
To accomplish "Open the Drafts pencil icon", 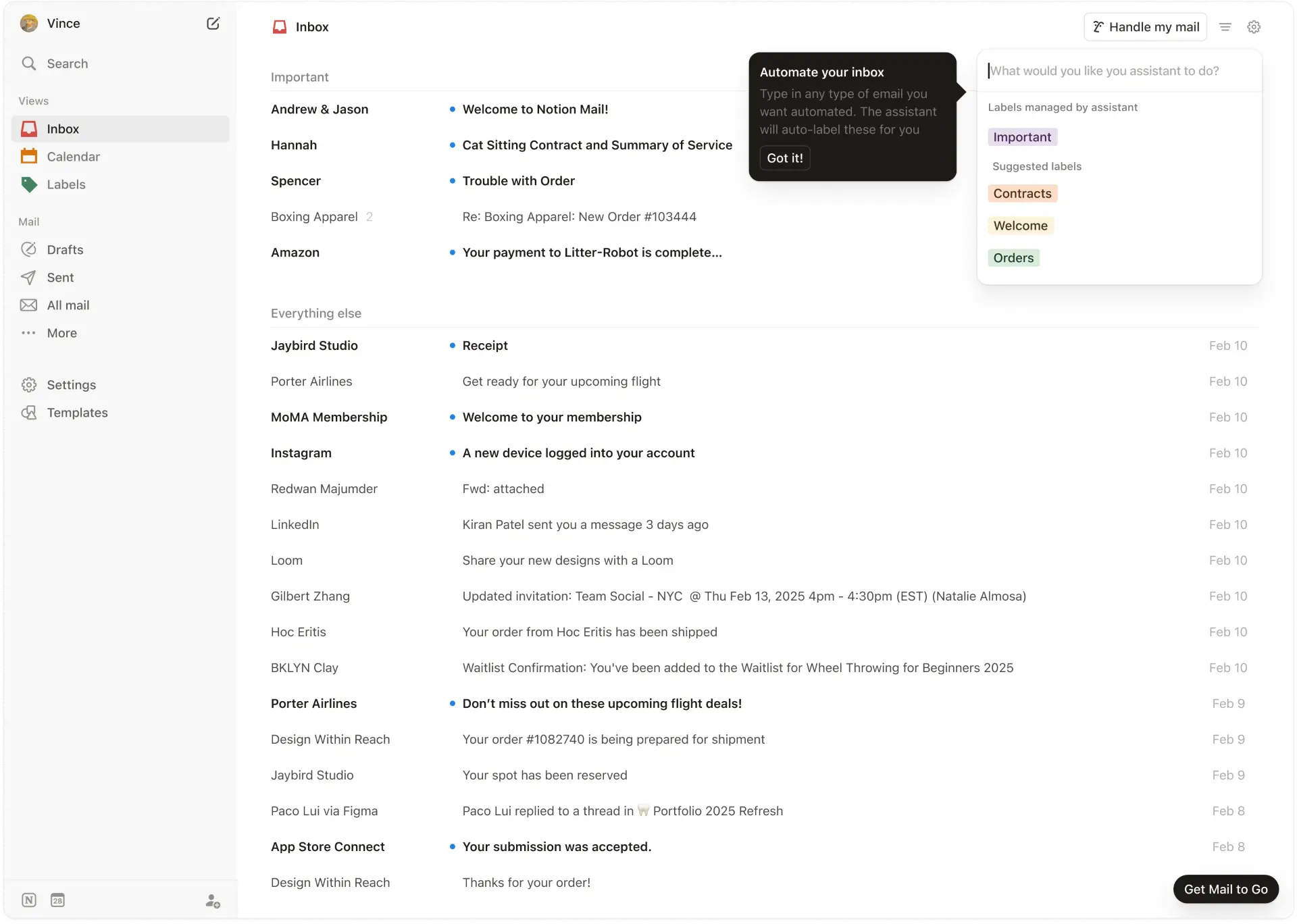I will pyautogui.click(x=29, y=249).
